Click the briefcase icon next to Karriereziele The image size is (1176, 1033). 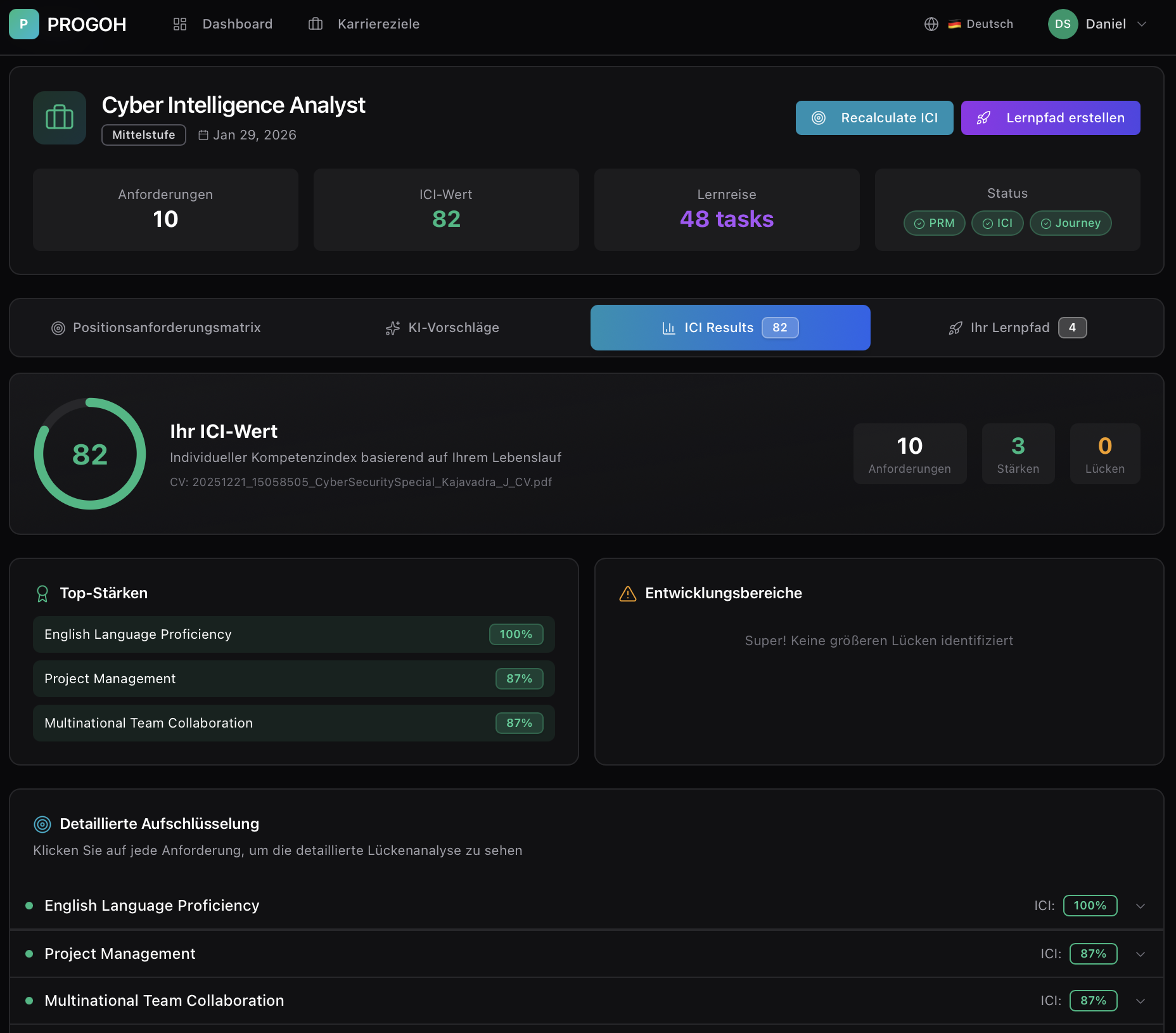click(315, 24)
